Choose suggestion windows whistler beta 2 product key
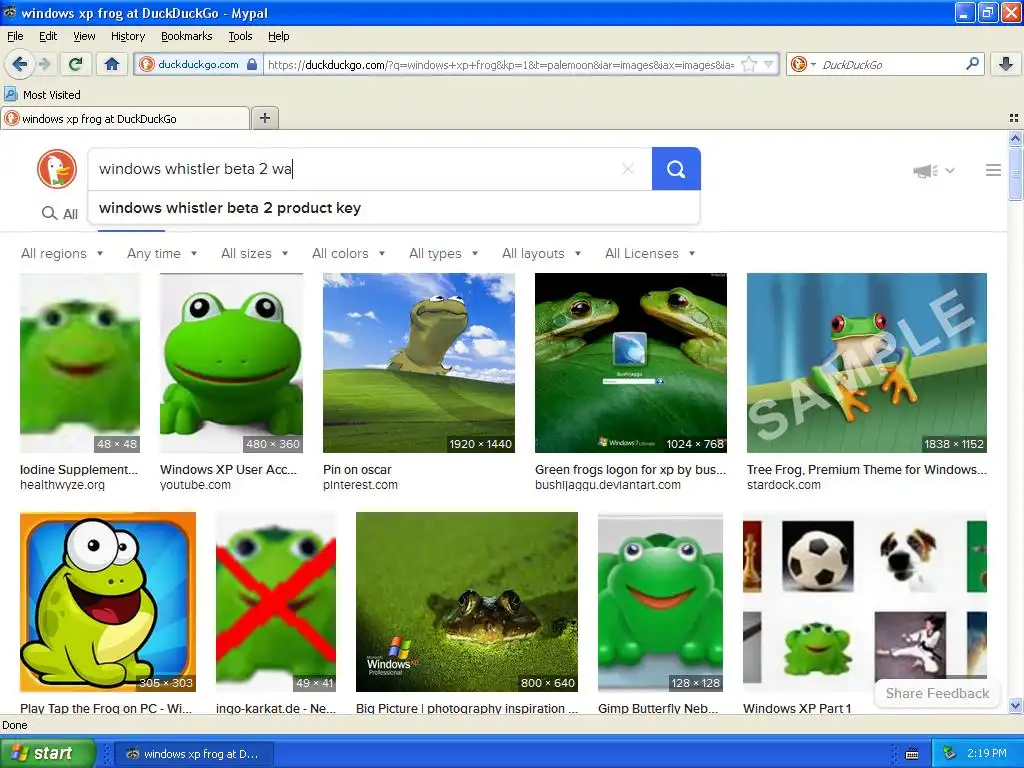 tap(394, 208)
